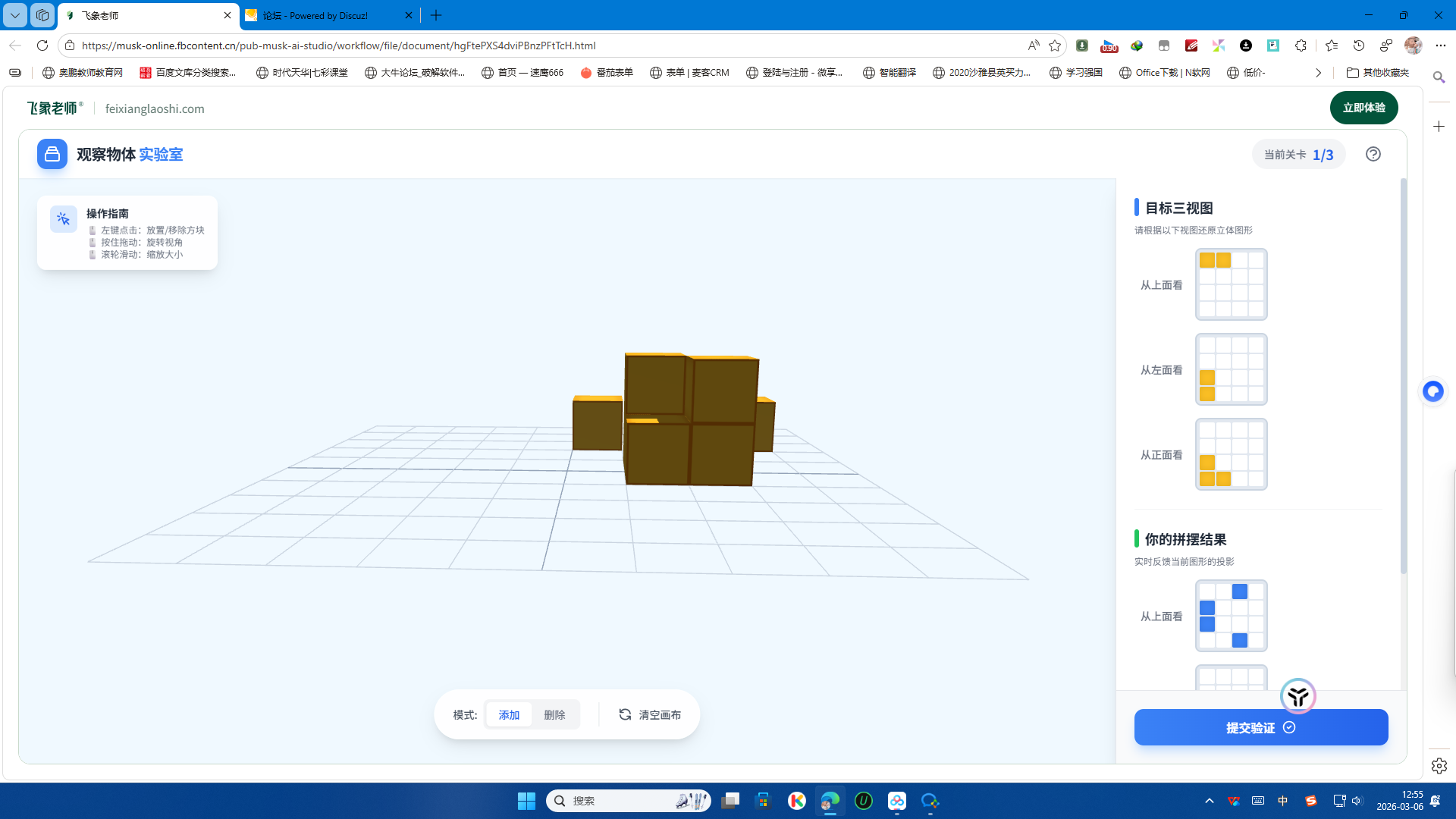The width and height of the screenshot is (1456, 819).
Task: Open the 百度文库分类搜索 bookmark
Action: [x=188, y=73]
